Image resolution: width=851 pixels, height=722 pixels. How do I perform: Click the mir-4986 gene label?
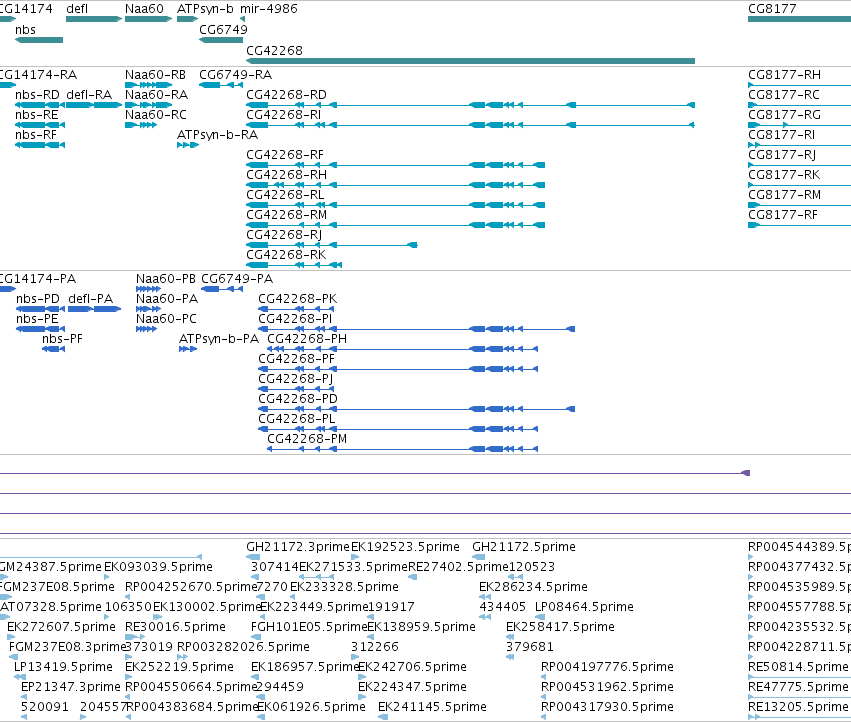269,9
